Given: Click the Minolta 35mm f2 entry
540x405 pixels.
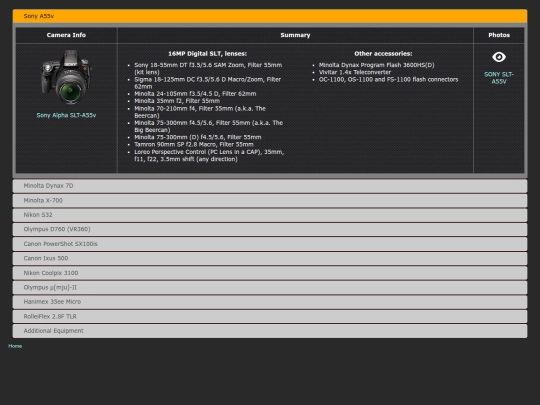Looking at the screenshot, I should pyautogui.click(x=177, y=101).
